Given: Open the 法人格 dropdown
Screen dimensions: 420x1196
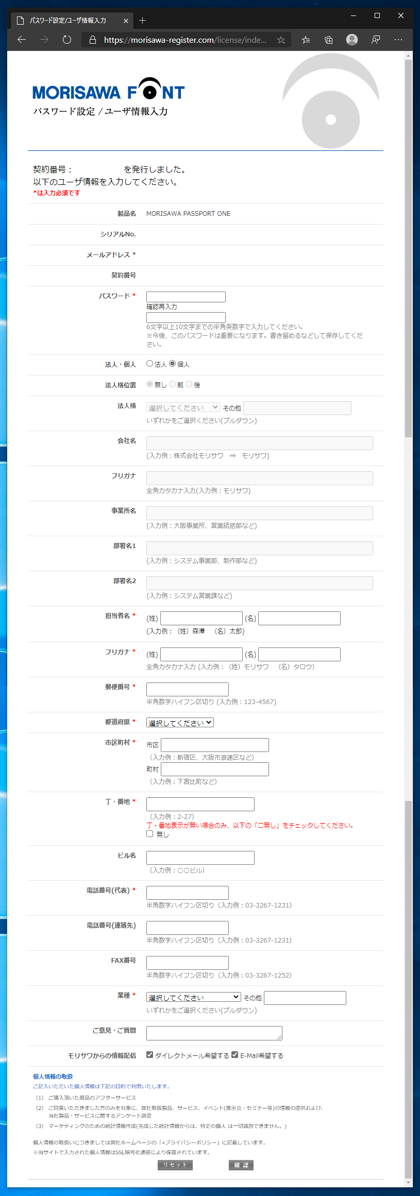Looking at the screenshot, I should 183,408.
